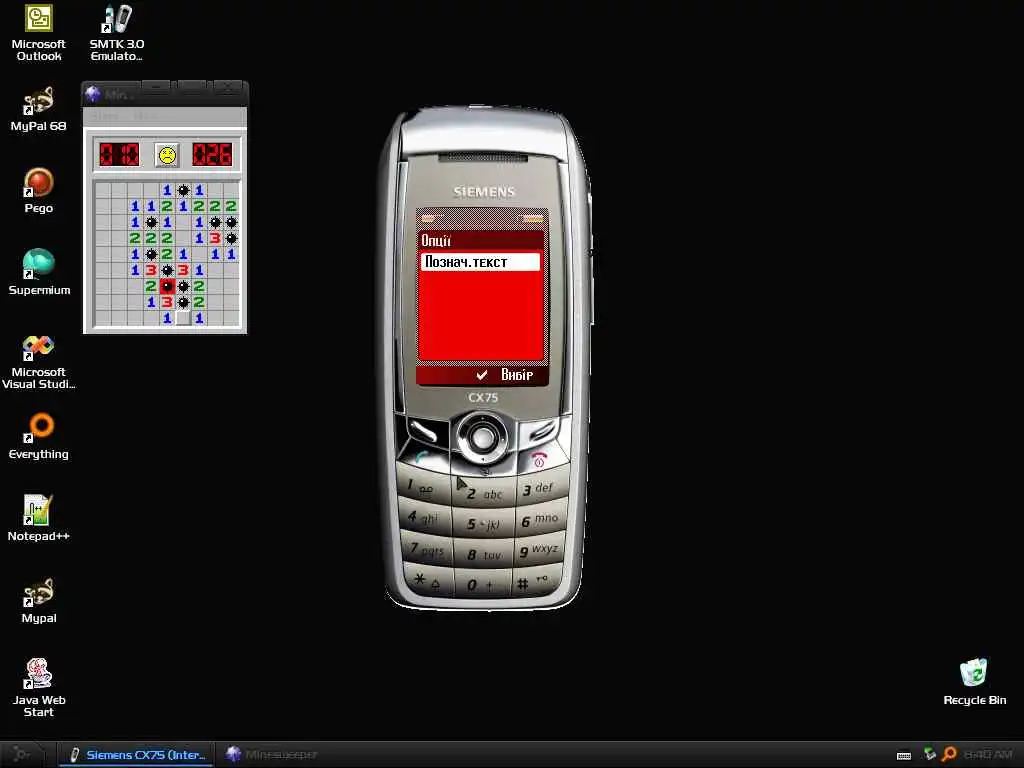Viewport: 1024px width, 768px height.
Task: Open the Everything search shortcut
Action: click(x=39, y=437)
